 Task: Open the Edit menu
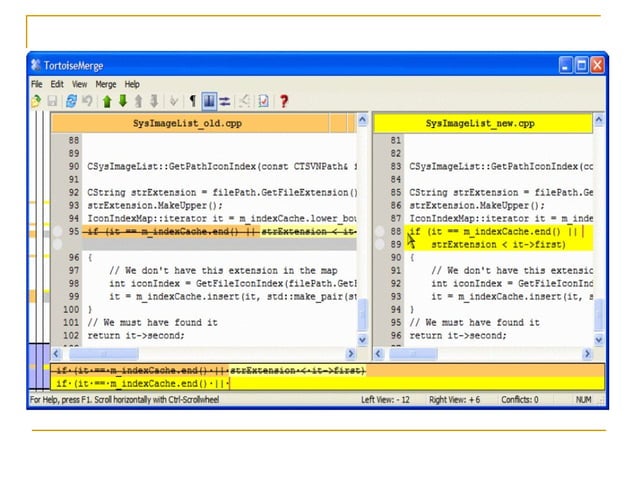click(58, 85)
